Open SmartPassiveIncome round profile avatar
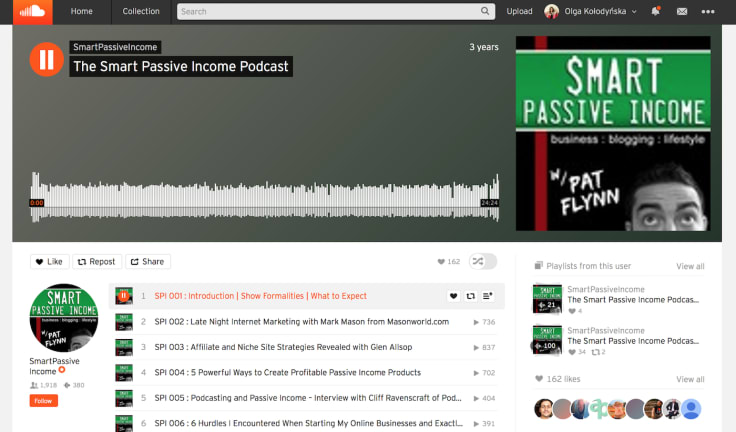Screen dimensions: 736x432 pyautogui.click(x=64, y=317)
